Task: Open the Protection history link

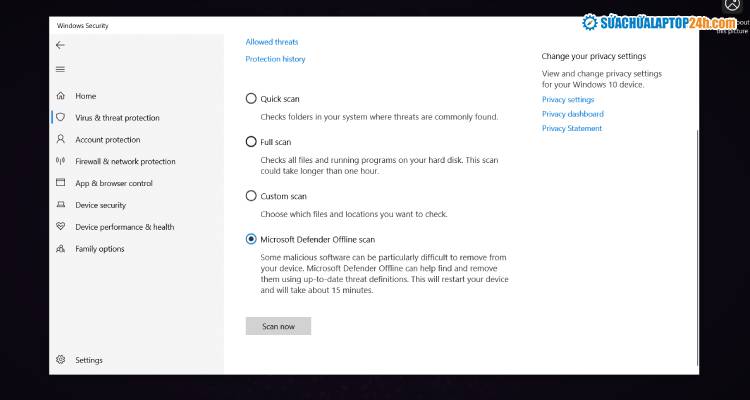Action: click(275, 59)
